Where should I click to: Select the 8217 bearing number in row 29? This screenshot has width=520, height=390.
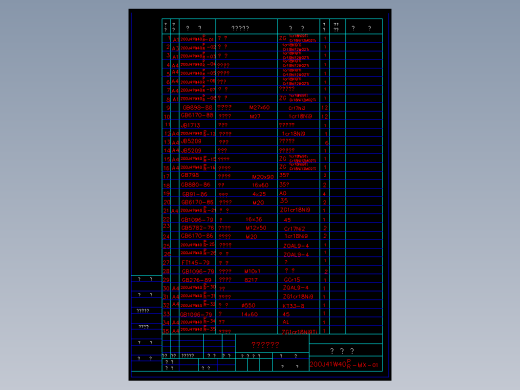coord(251,280)
